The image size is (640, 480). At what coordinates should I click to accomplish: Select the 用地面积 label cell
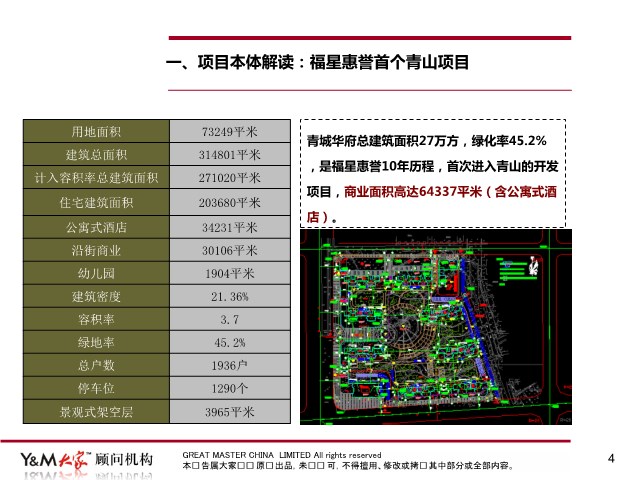(x=96, y=131)
